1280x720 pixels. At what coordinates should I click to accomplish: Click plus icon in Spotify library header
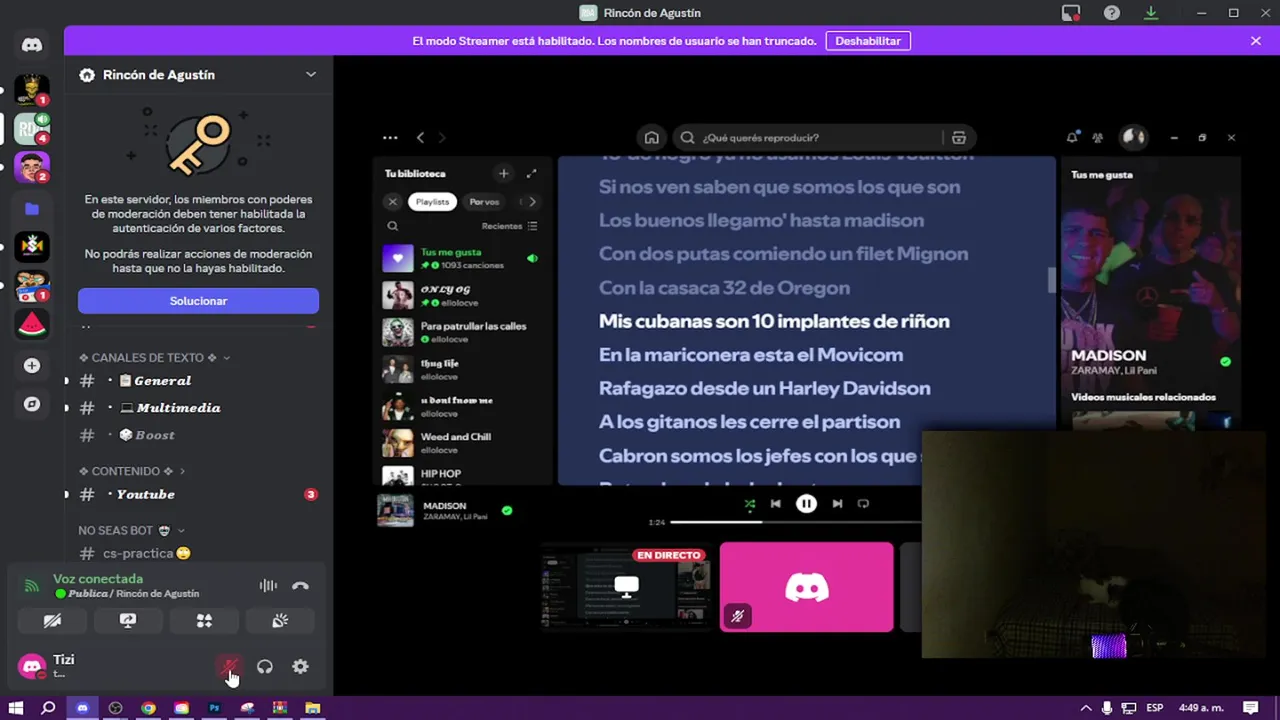(503, 174)
